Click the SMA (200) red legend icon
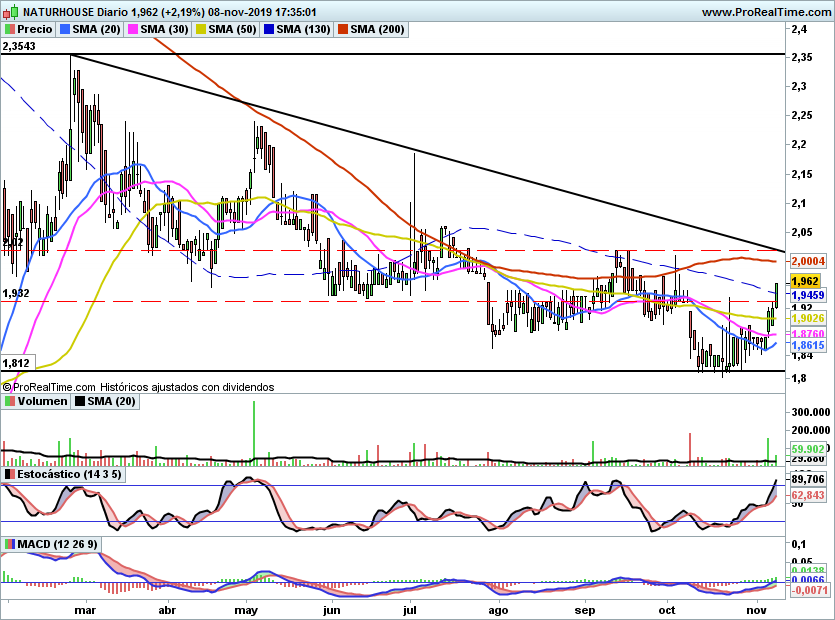Viewport: 835px width, 620px height. point(342,29)
